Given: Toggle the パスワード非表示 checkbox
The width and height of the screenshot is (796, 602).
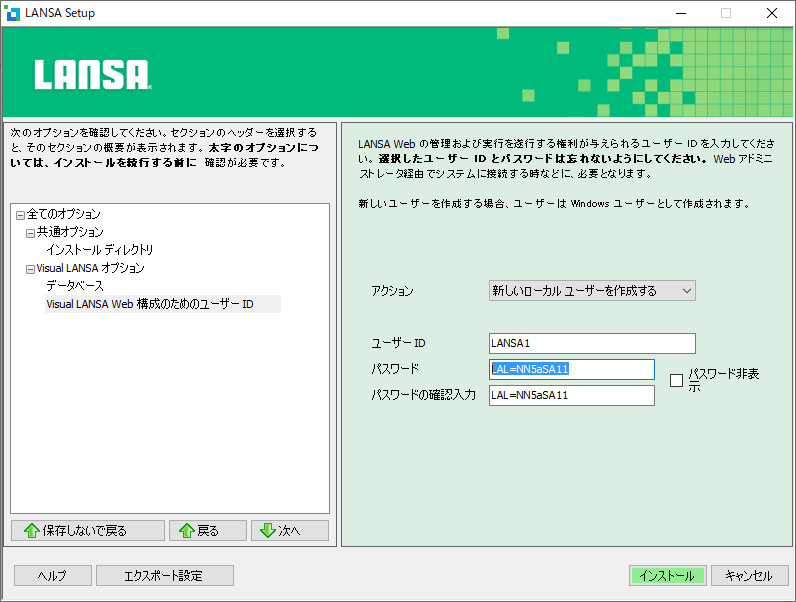Looking at the screenshot, I should (x=676, y=381).
